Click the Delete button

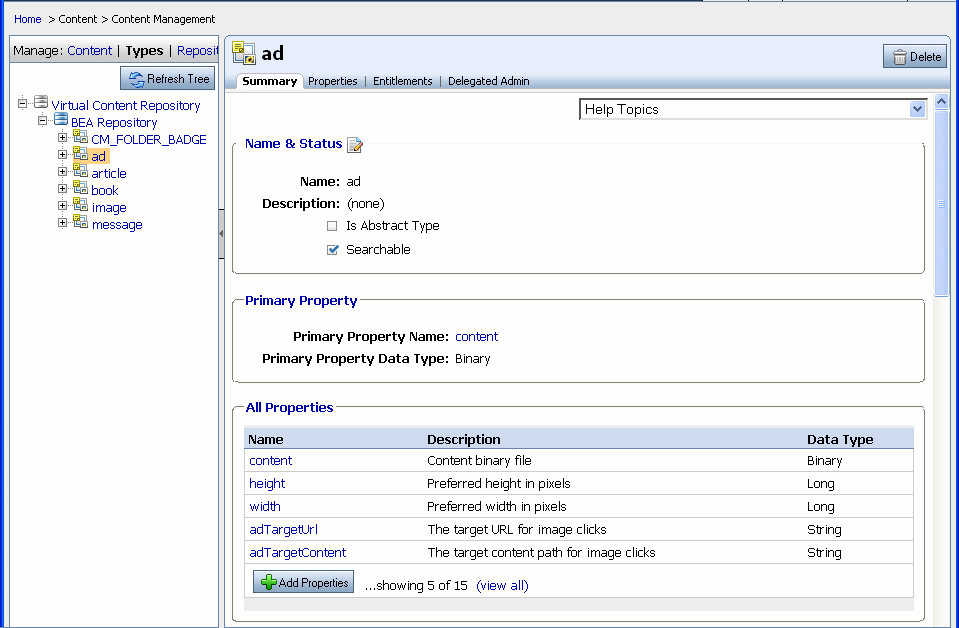915,56
